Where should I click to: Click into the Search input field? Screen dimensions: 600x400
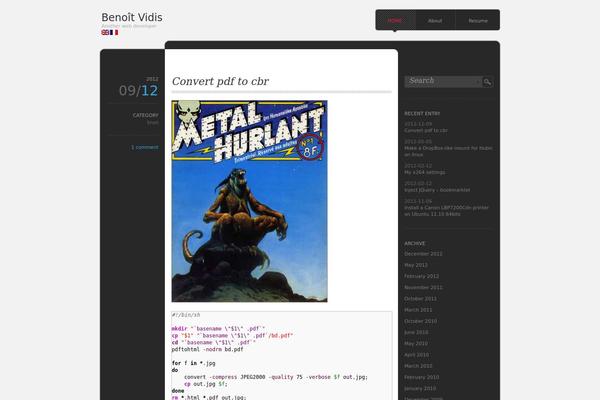pos(443,81)
